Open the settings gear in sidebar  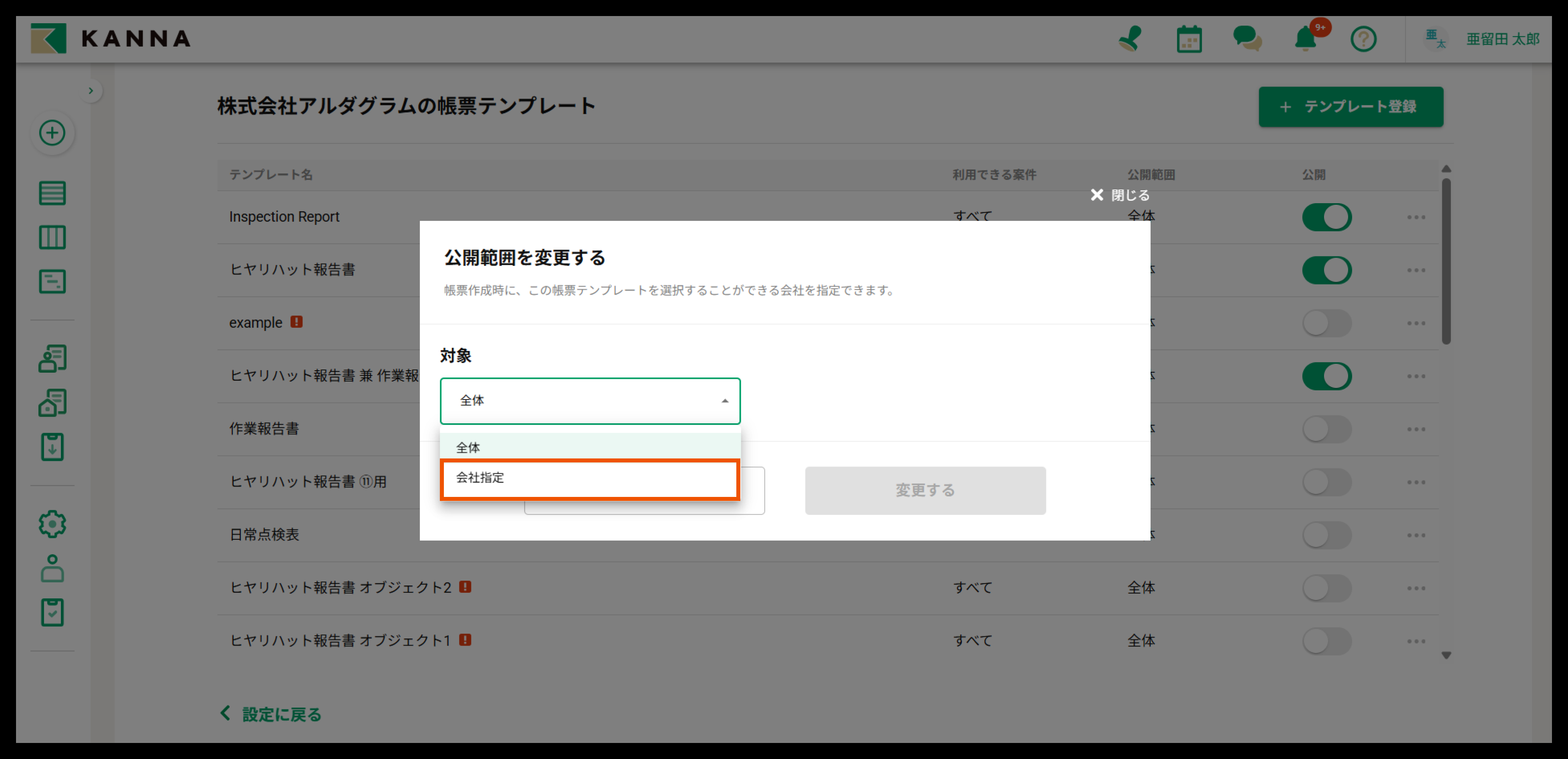pyautogui.click(x=52, y=523)
